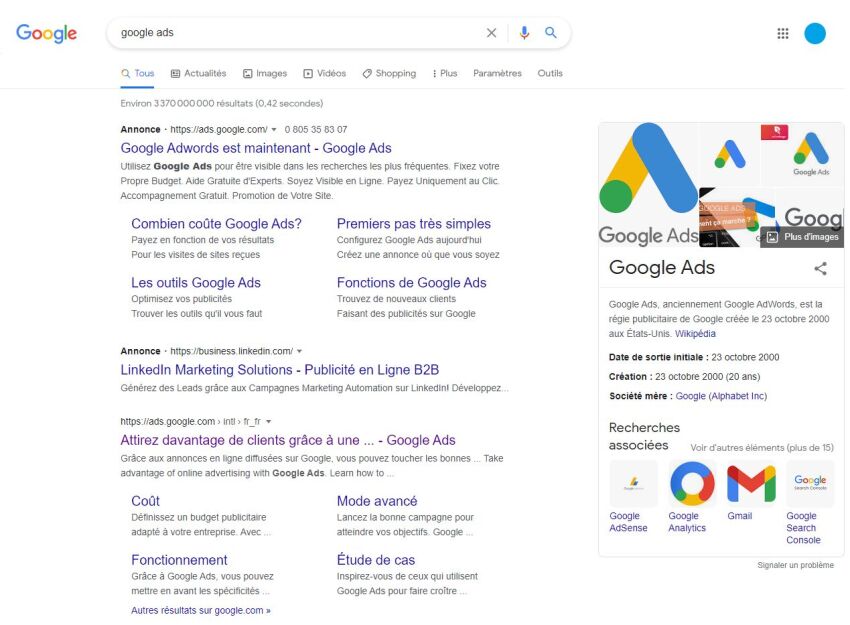Screen dimensions: 850x625
Task: Clear the search box with X icon
Action: tap(491, 33)
